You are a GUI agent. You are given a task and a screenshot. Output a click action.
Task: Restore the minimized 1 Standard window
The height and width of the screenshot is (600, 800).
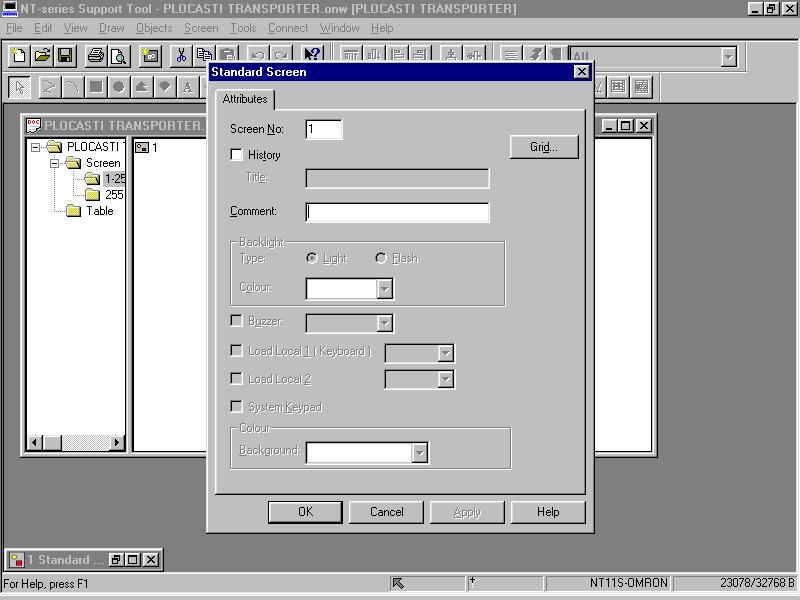tap(115, 560)
